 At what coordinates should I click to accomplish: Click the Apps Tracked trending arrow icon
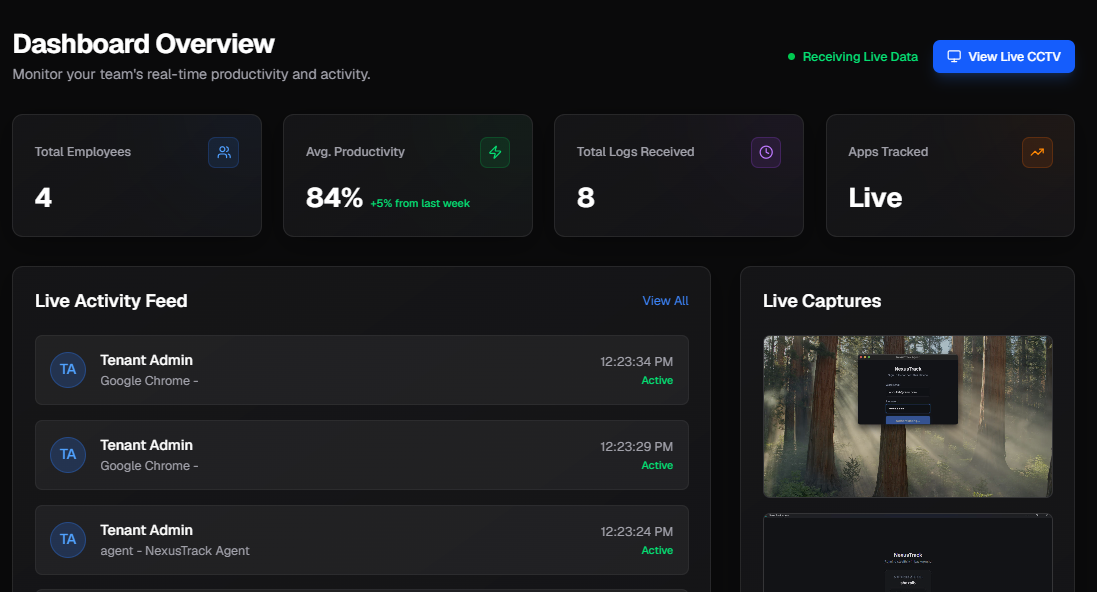[1037, 152]
